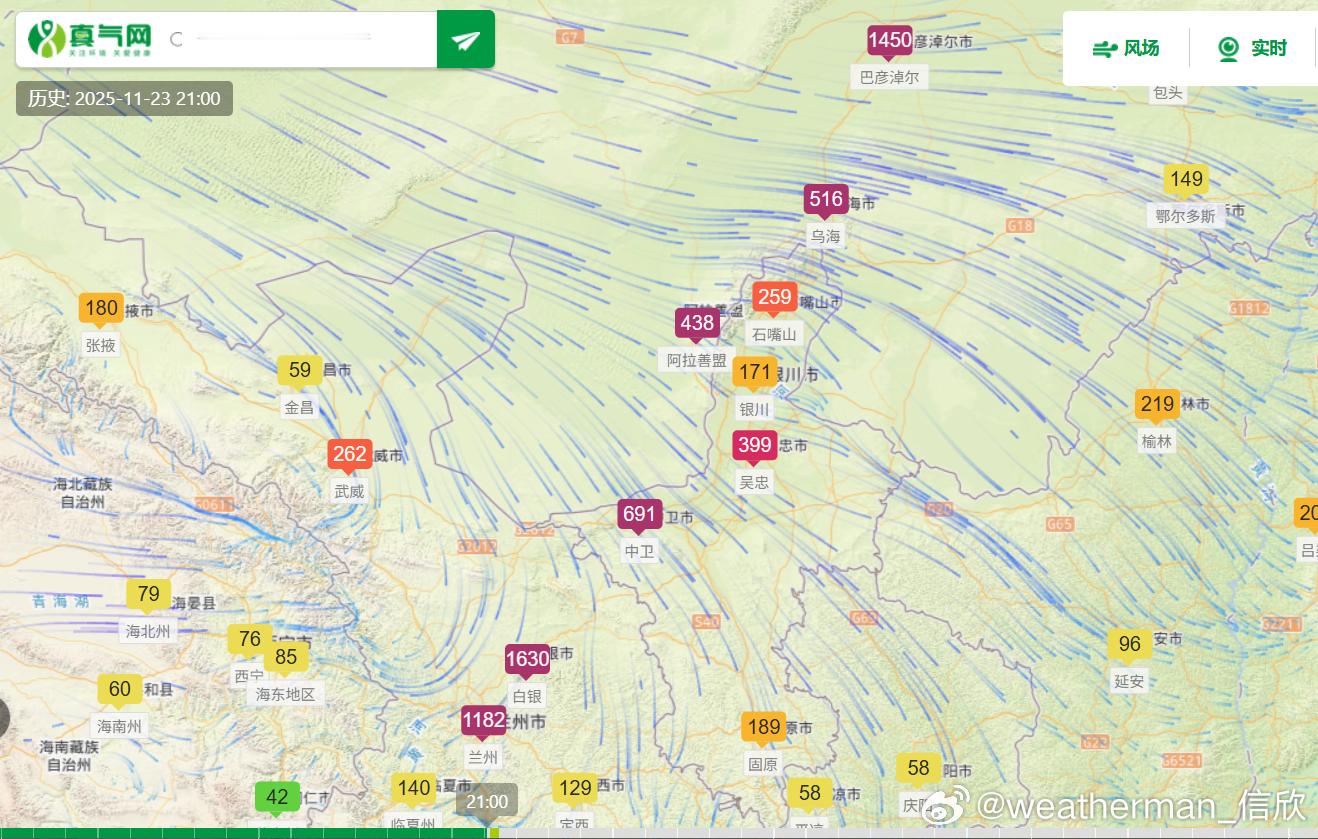Open the 武威 262 AQI marker
Screen dimensions: 1318x839
click(350, 454)
